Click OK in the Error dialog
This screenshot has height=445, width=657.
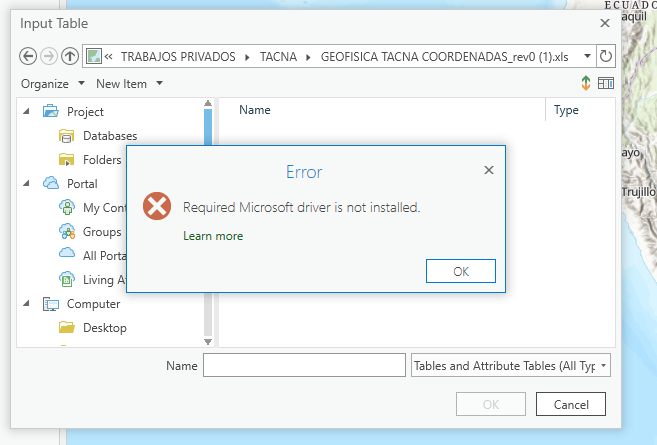coord(460,271)
